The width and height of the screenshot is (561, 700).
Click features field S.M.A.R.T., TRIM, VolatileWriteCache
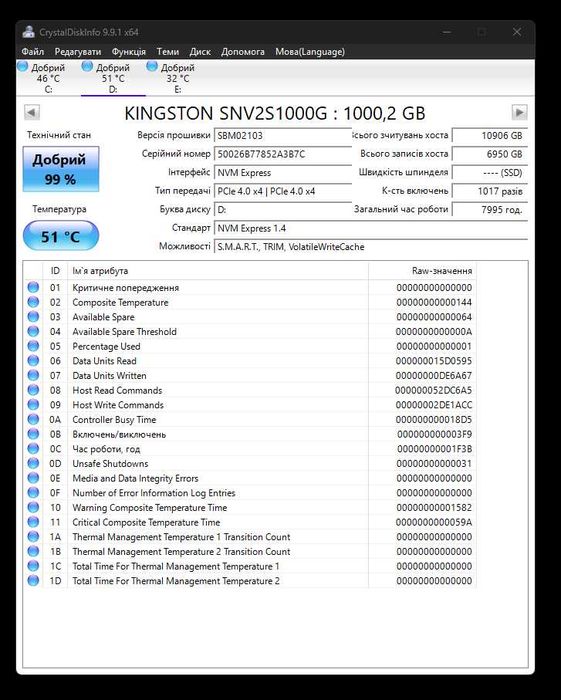(x=371, y=247)
